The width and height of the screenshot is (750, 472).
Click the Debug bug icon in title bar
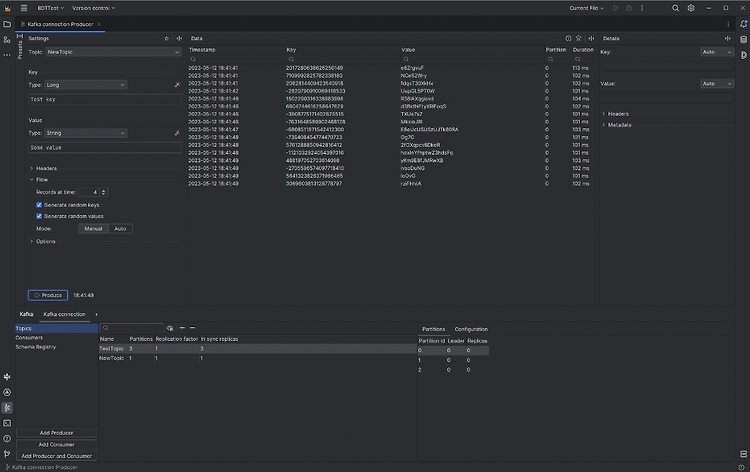pyautogui.click(x=629, y=8)
